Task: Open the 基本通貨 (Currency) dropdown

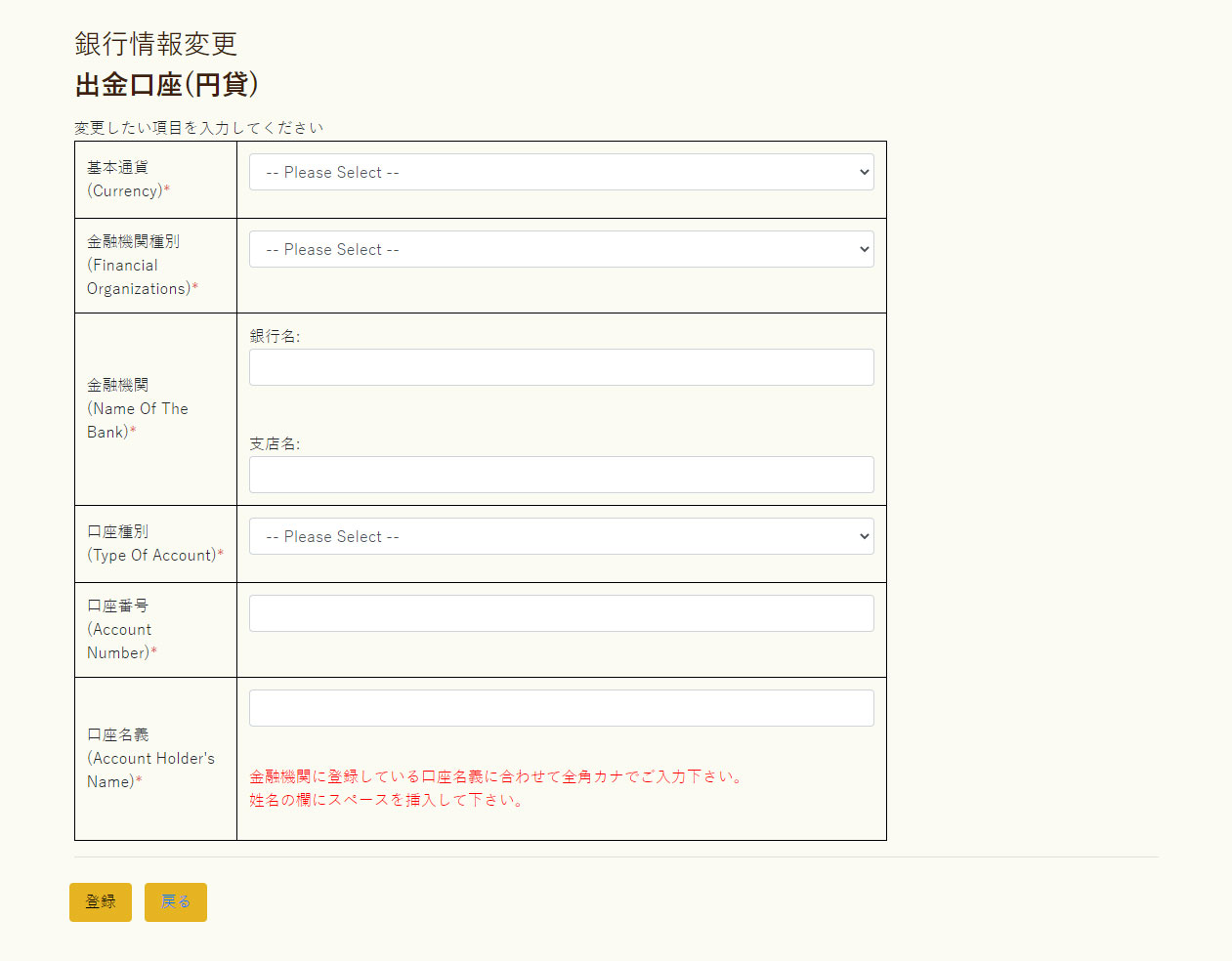Action: [562, 172]
